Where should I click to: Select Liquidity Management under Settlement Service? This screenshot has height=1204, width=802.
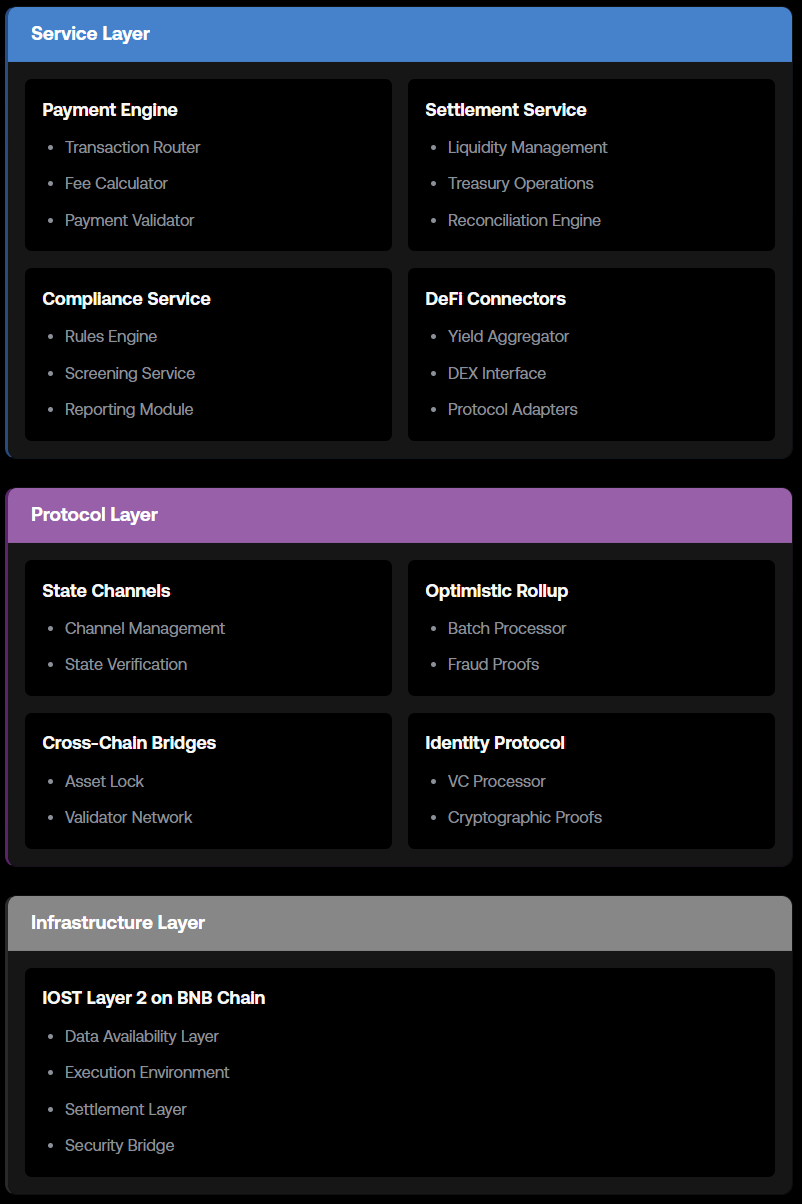527,147
